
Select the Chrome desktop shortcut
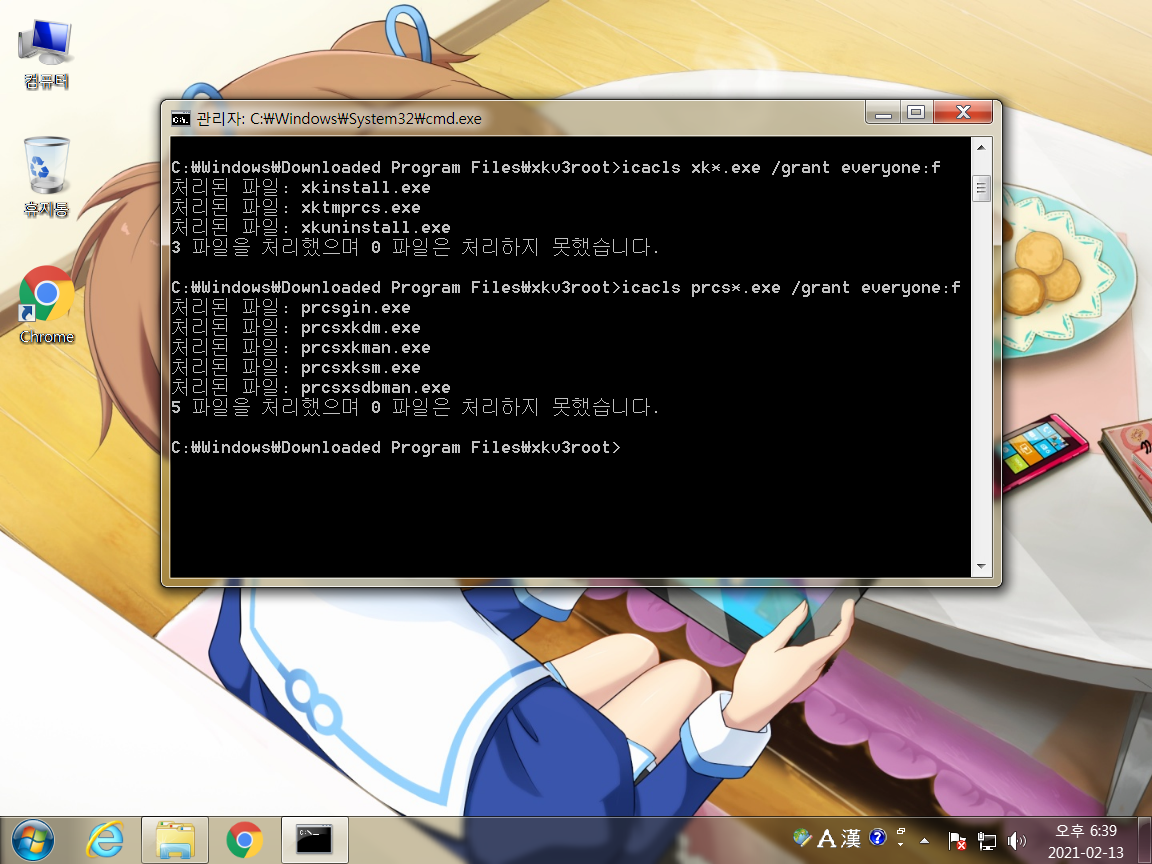46,306
